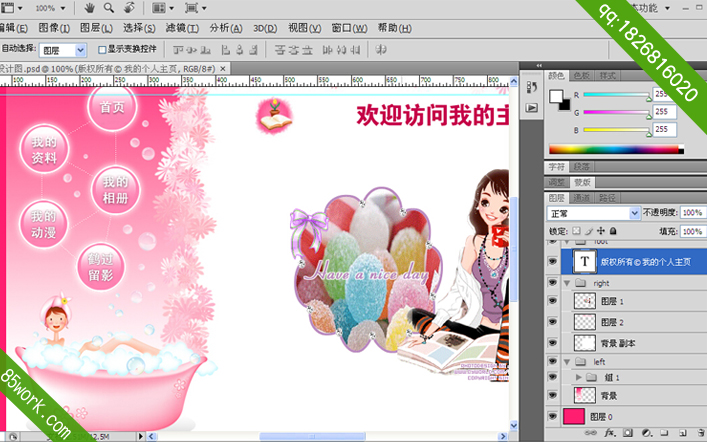Screen dimensions: 707x442
Task: Click the foreground color white swatch
Action: (556, 96)
